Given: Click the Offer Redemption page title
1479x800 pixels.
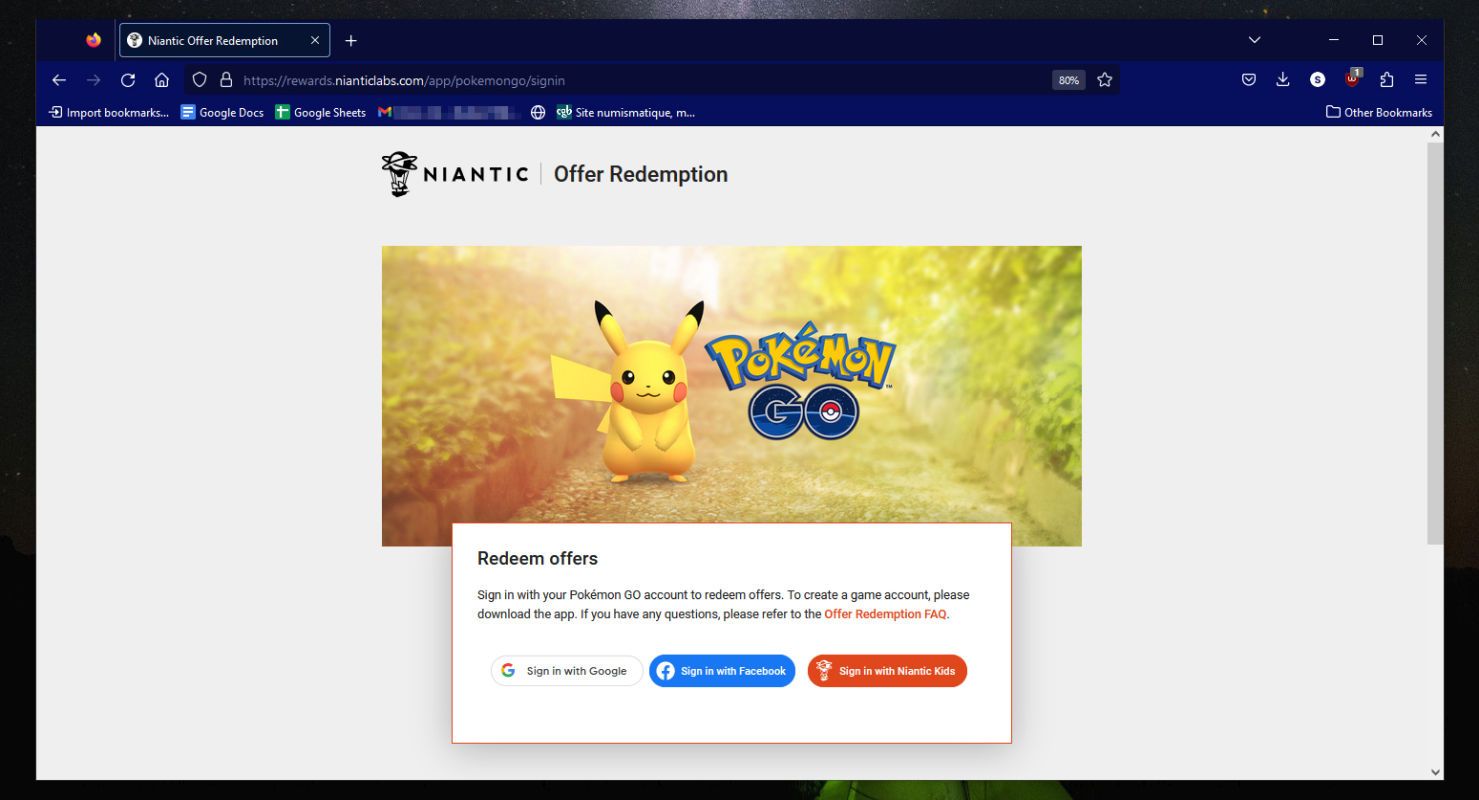Looking at the screenshot, I should click(x=641, y=174).
